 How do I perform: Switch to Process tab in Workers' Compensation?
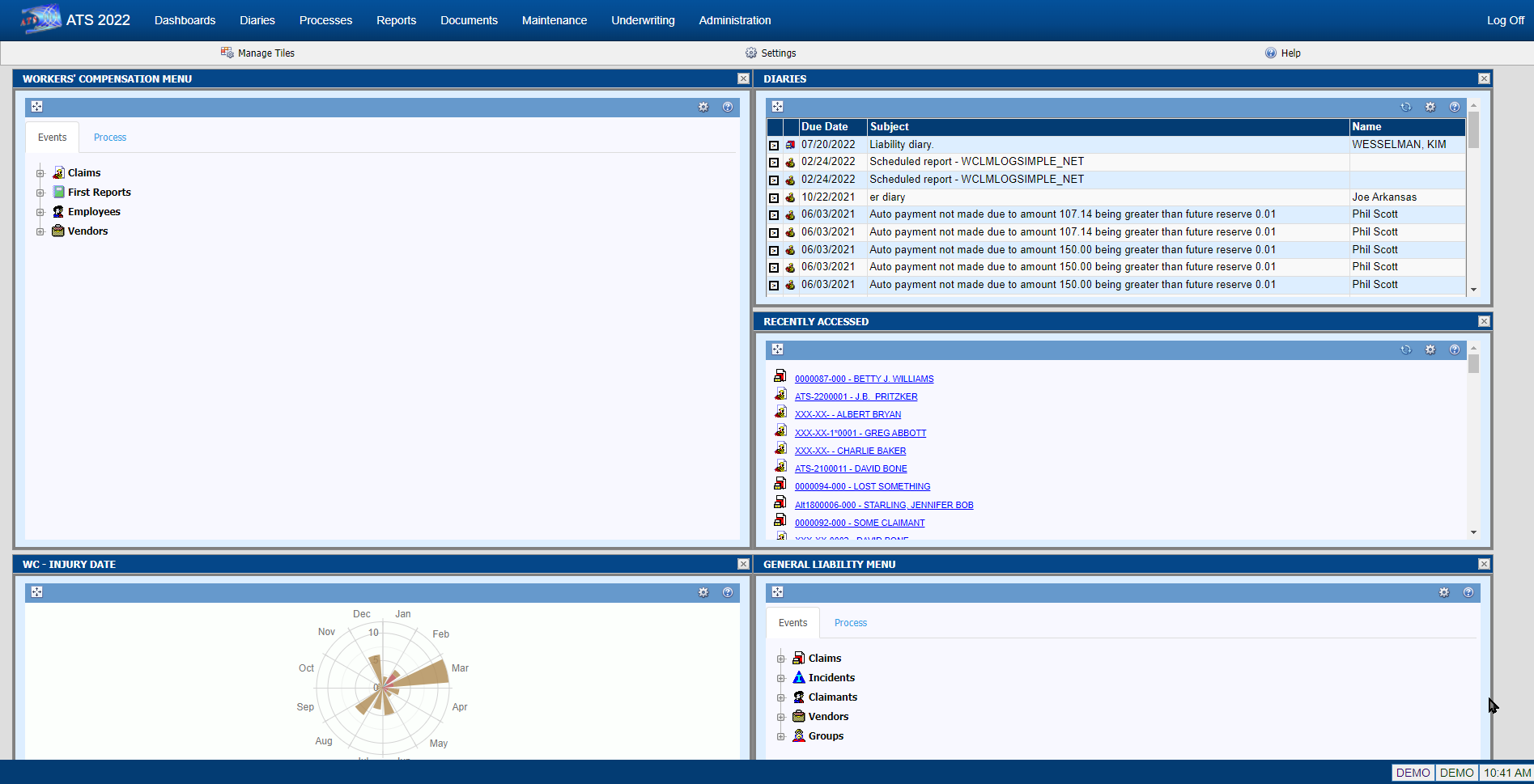coord(110,138)
